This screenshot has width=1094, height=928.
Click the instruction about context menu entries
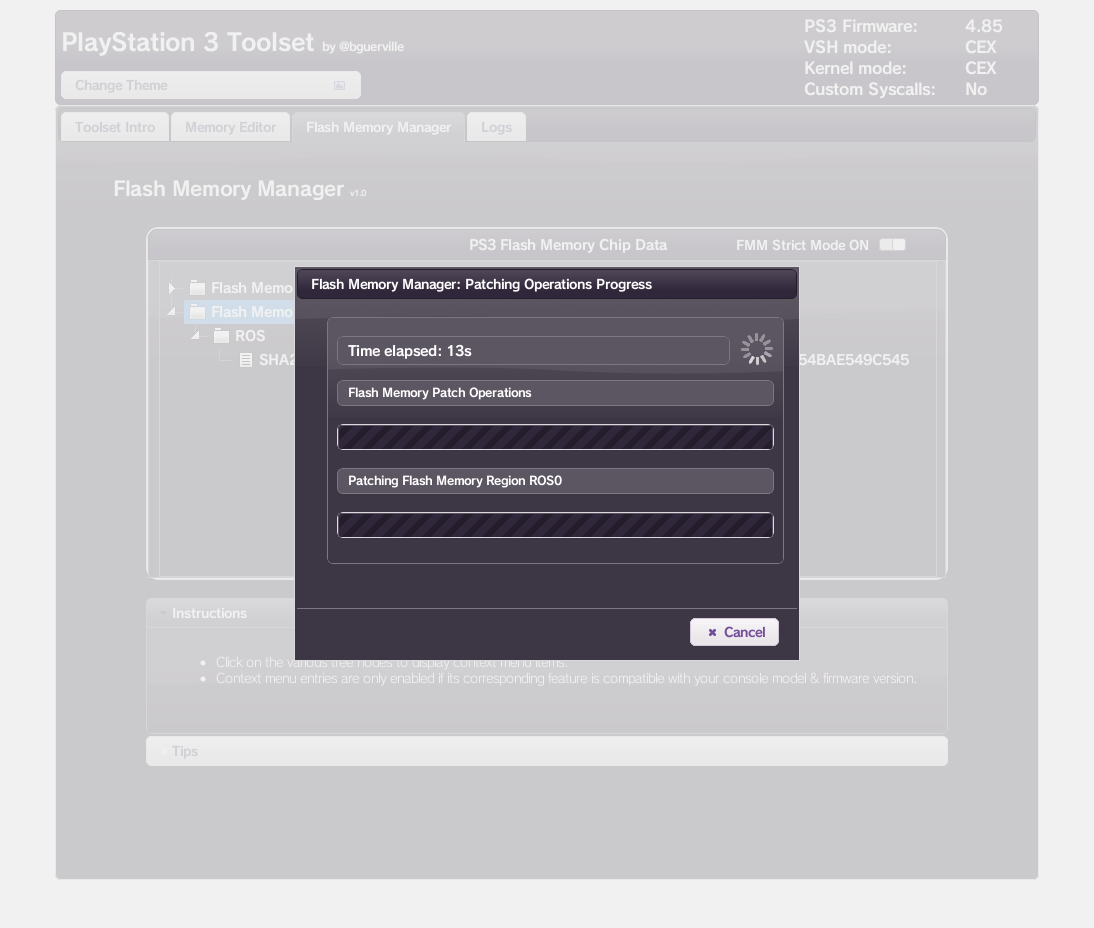(566, 678)
